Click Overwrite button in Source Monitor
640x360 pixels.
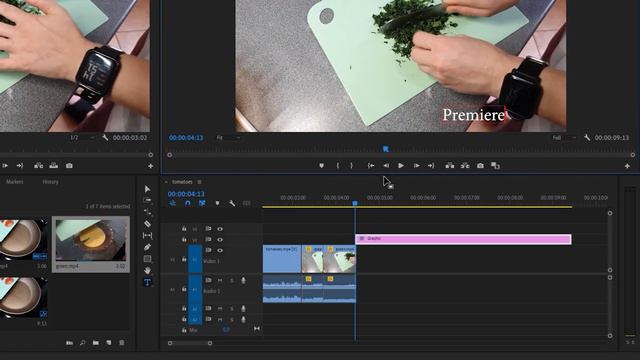53,166
